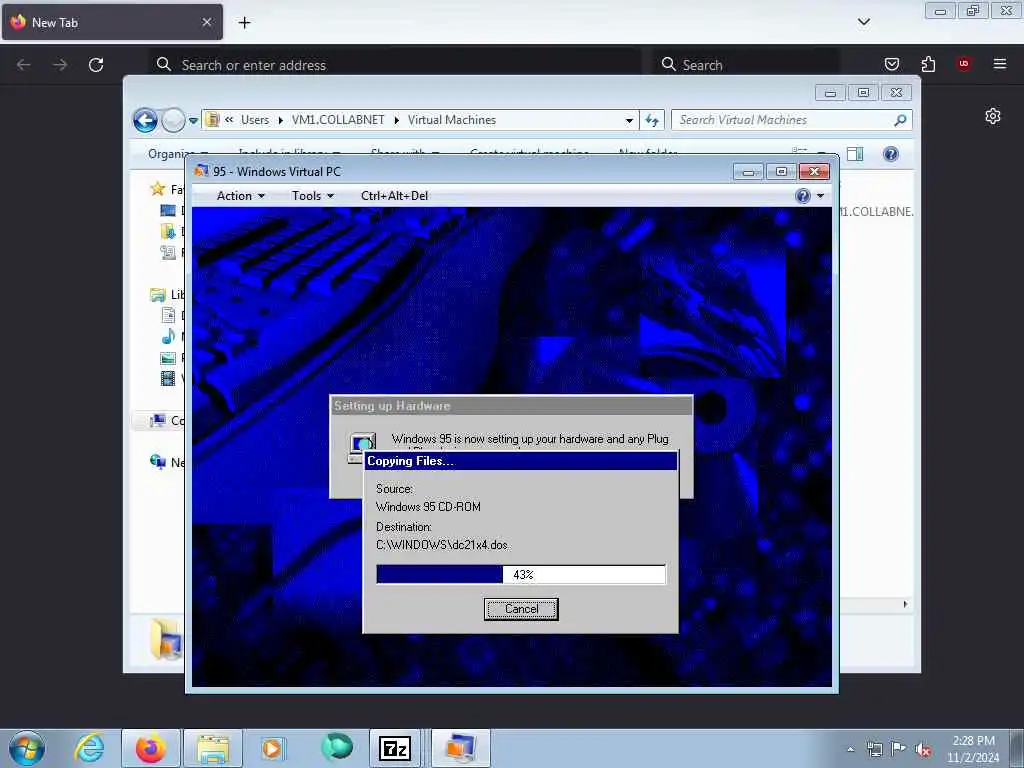Expand the Explorer address bar history dropdown

tap(629, 121)
